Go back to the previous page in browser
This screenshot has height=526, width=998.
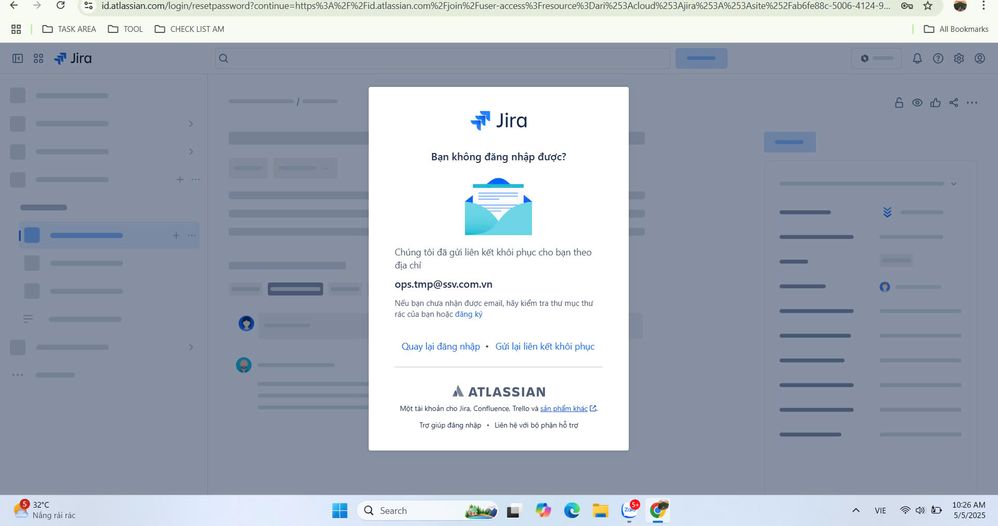pyautogui.click(x=14, y=6)
